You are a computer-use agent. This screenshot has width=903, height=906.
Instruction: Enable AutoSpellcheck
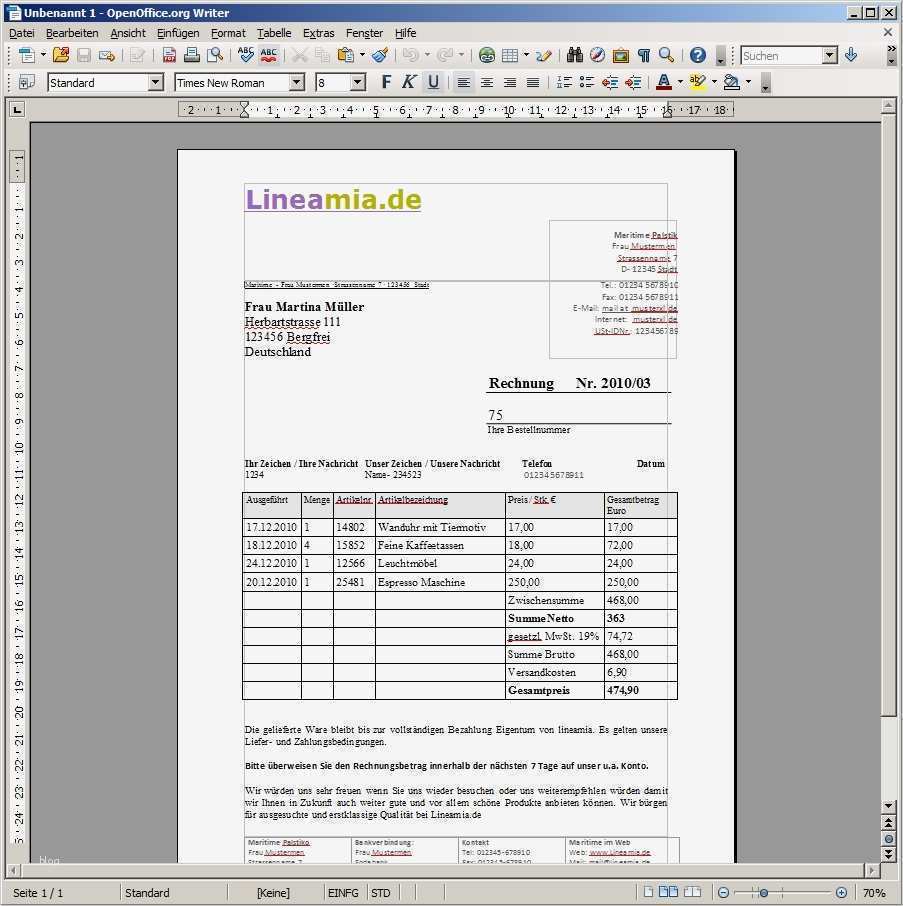[270, 55]
